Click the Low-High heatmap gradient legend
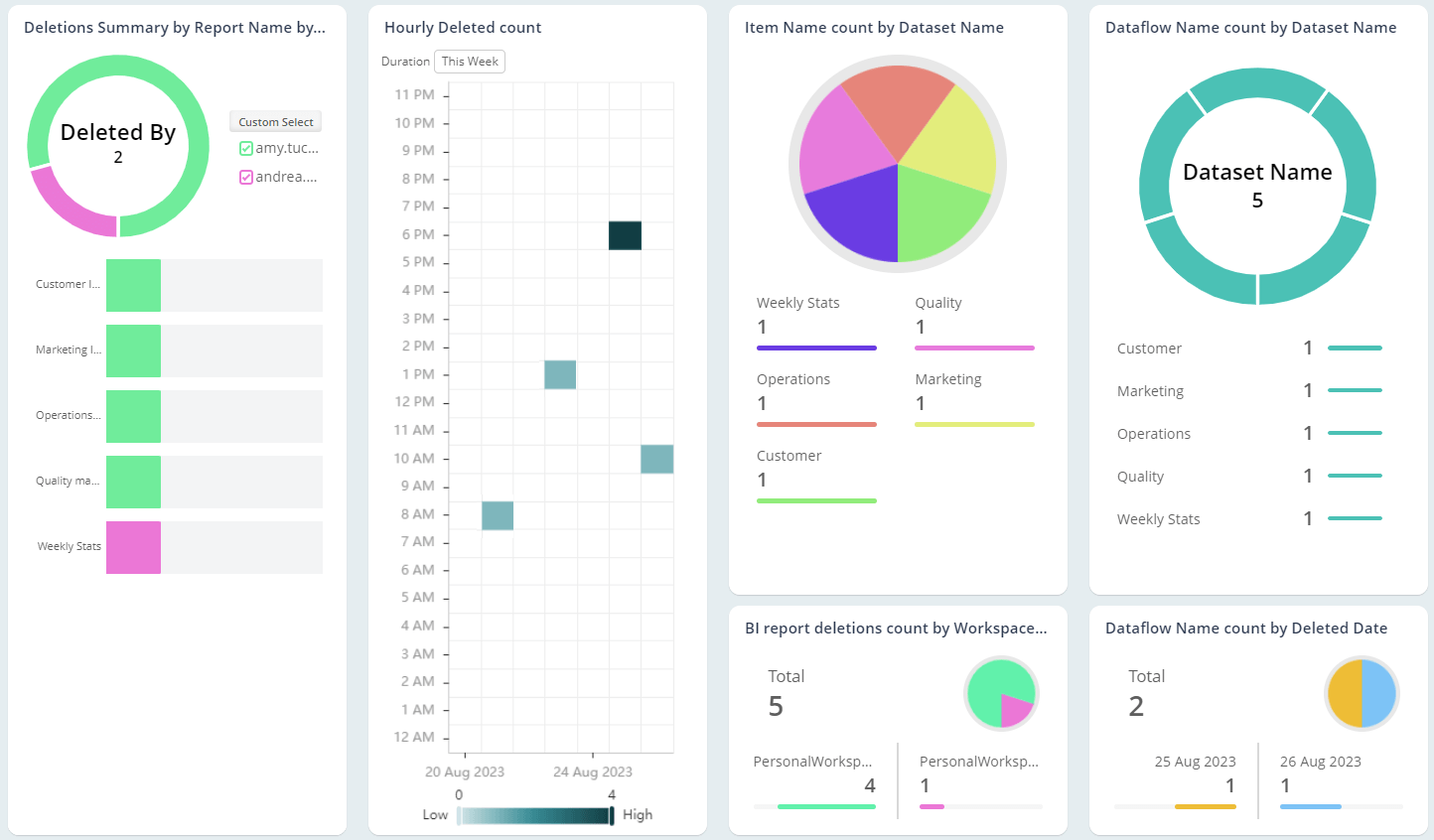Viewport: 1434px width, 840px height. tap(536, 814)
